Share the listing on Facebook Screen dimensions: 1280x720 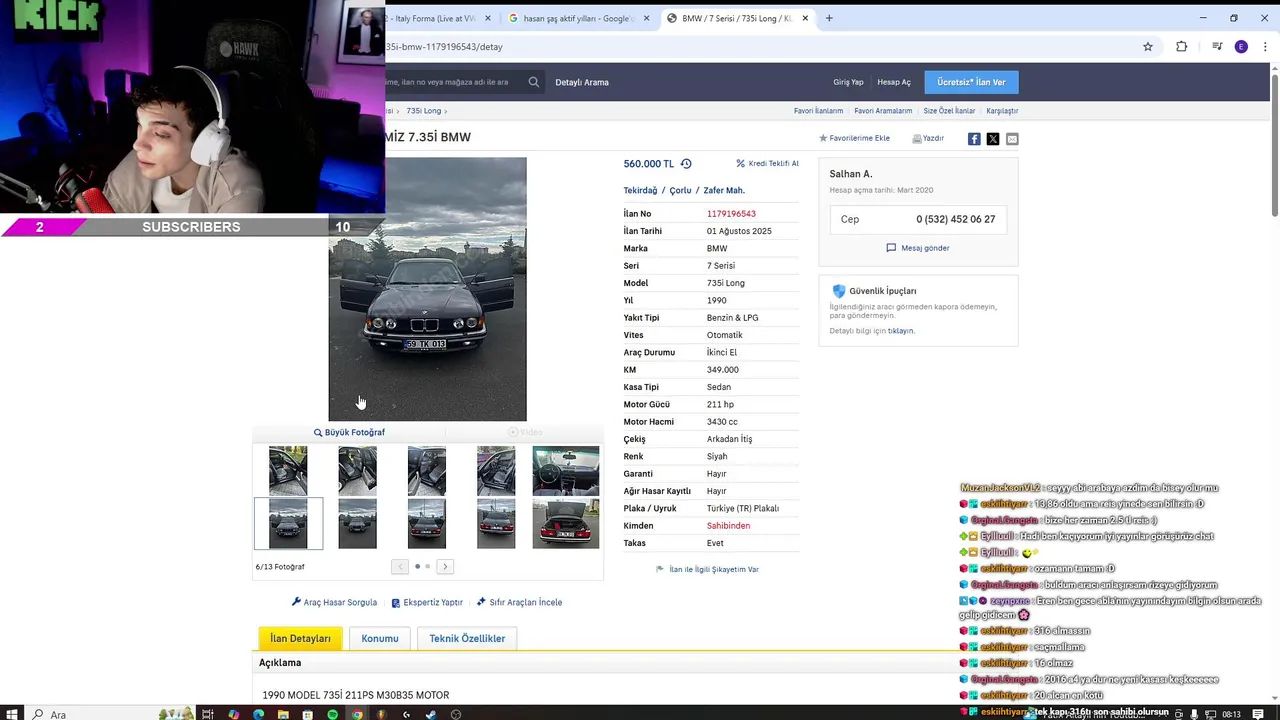pos(974,139)
